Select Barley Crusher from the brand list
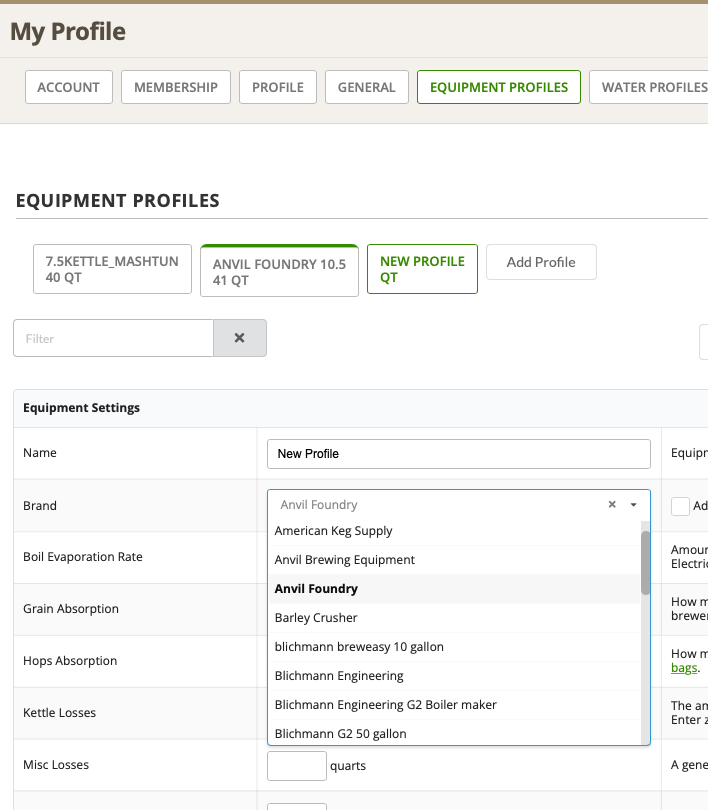This screenshot has width=708, height=810. [x=454, y=618]
